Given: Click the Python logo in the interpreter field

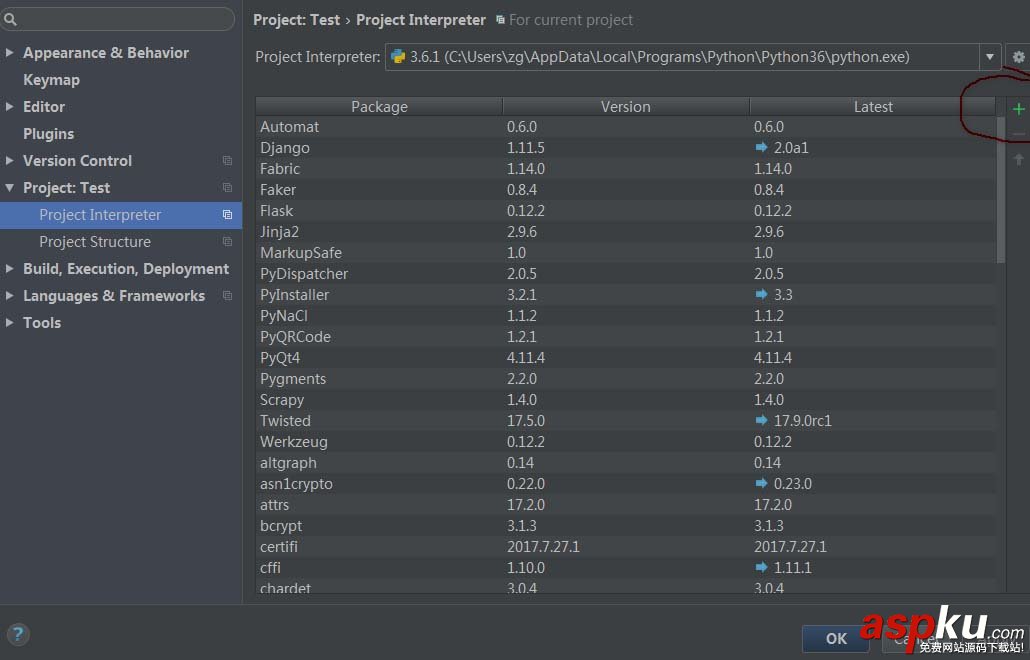Looking at the screenshot, I should tap(399, 57).
